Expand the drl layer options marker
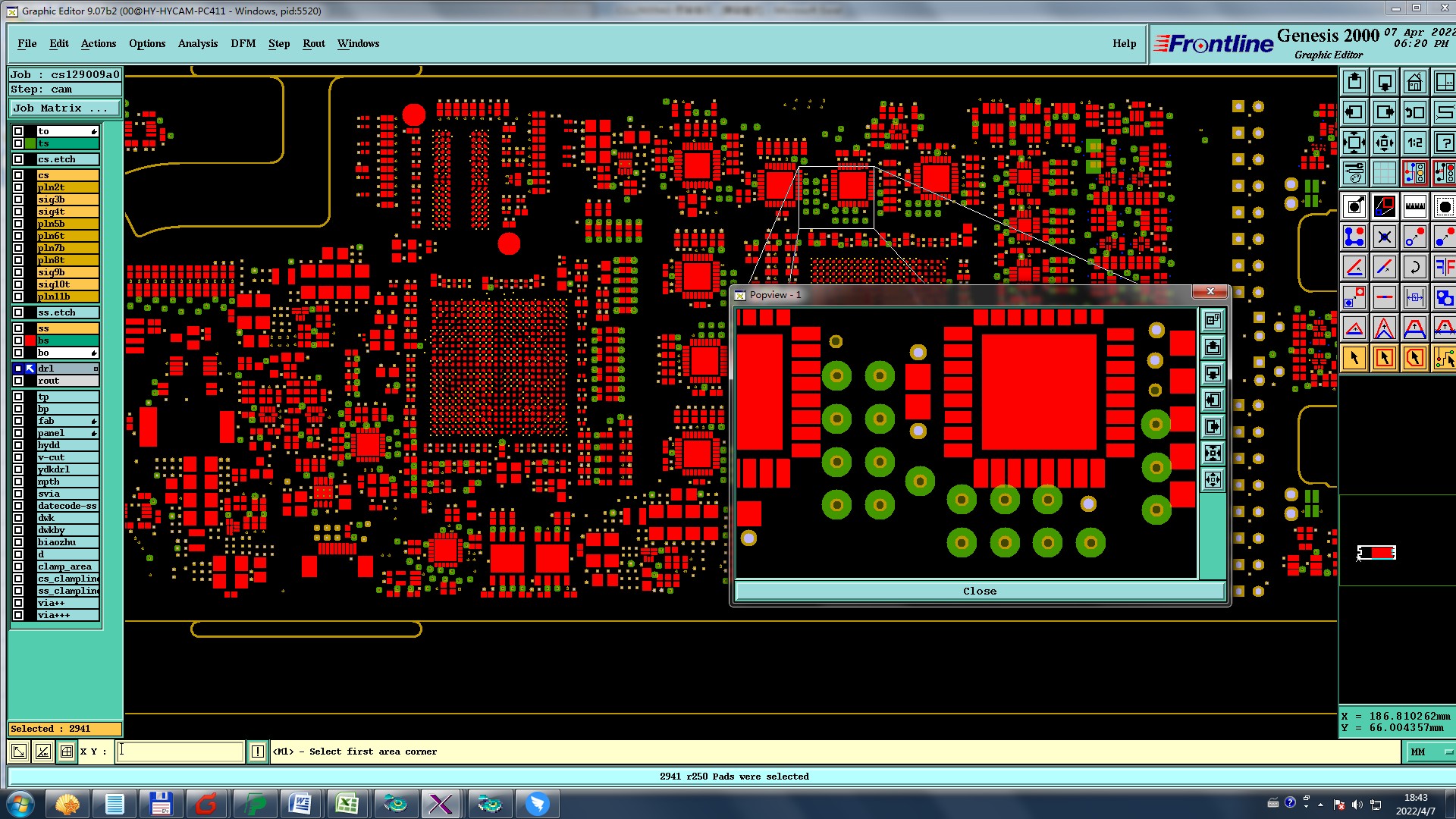The height and width of the screenshot is (819, 1456). (x=96, y=369)
